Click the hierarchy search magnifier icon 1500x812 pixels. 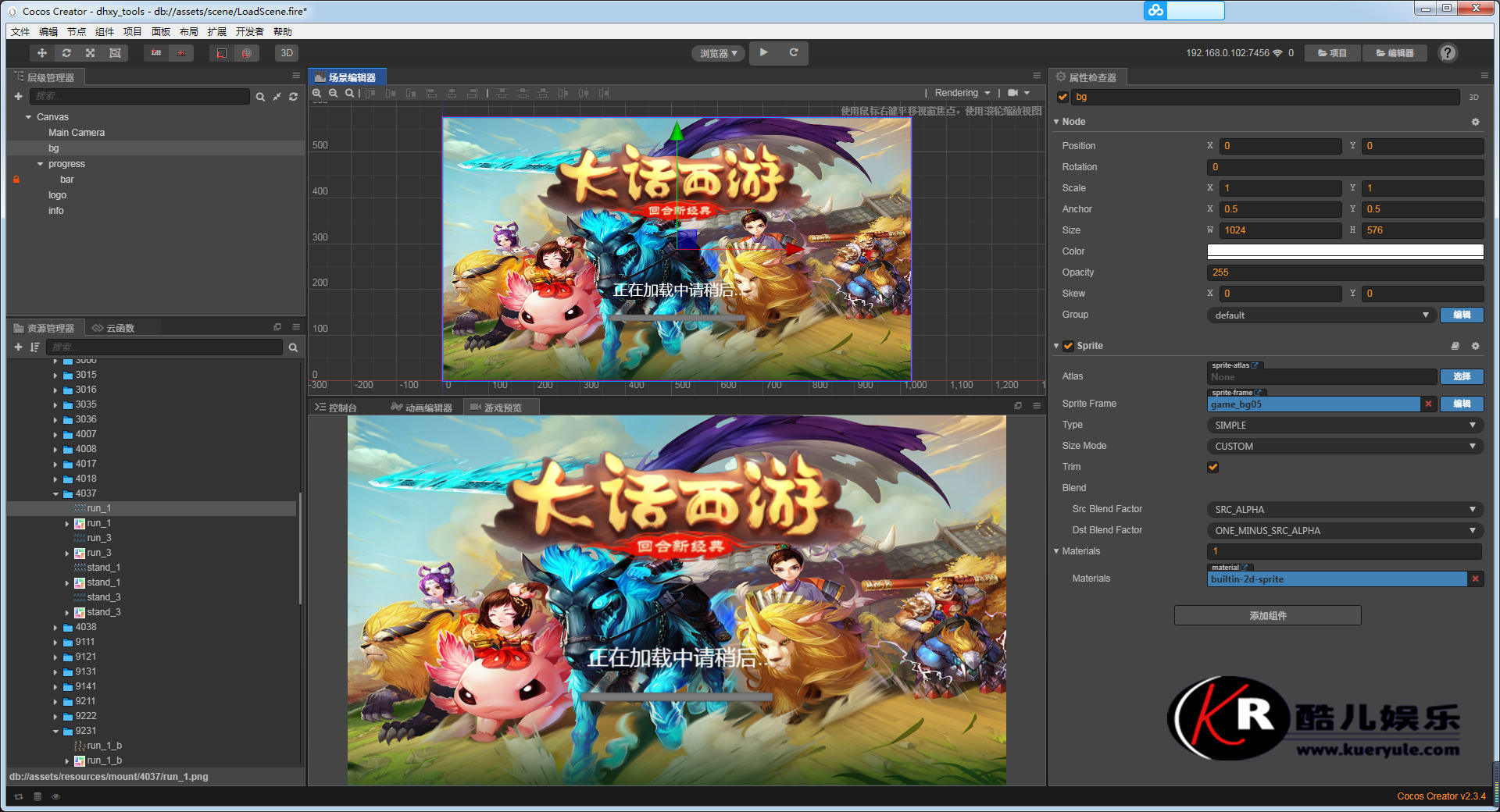pos(260,97)
